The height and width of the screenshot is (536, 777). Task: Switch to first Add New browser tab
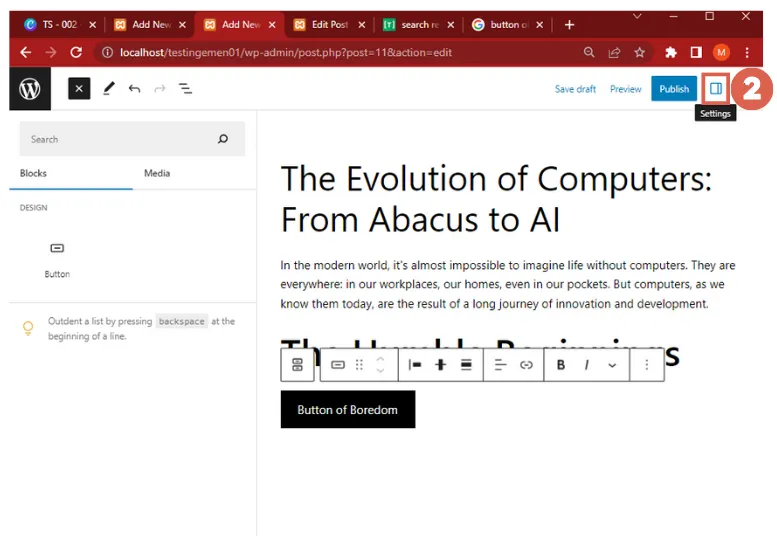[x=150, y=25]
